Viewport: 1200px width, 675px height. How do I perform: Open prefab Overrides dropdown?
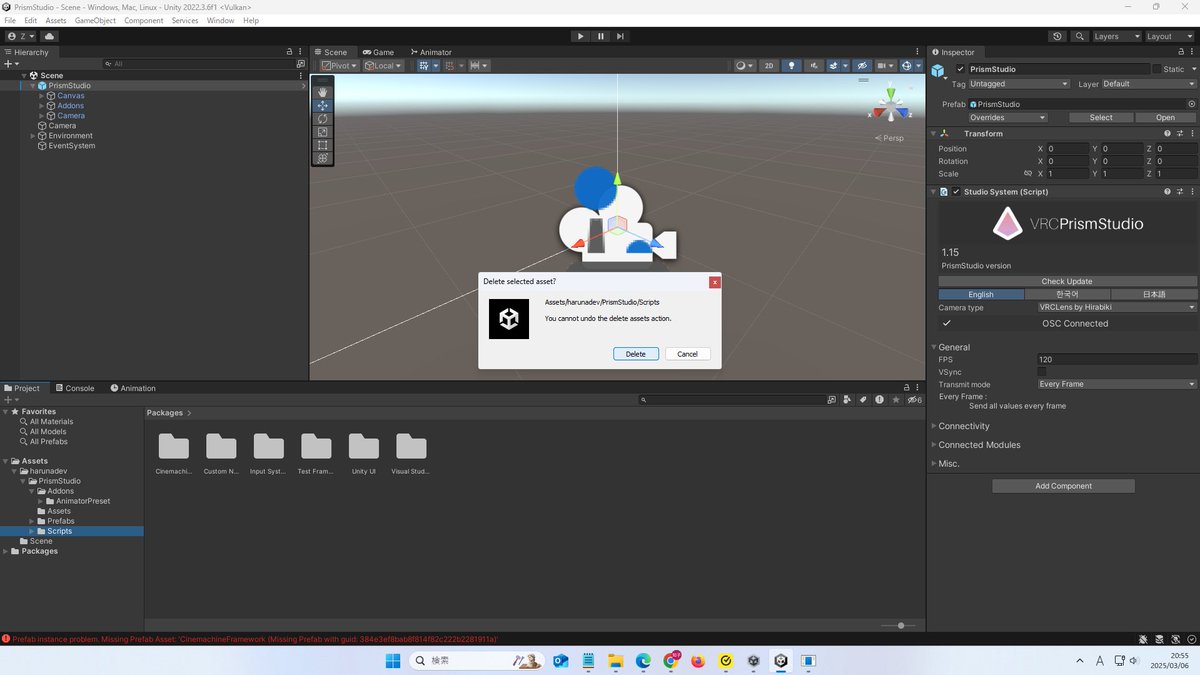(1008, 117)
